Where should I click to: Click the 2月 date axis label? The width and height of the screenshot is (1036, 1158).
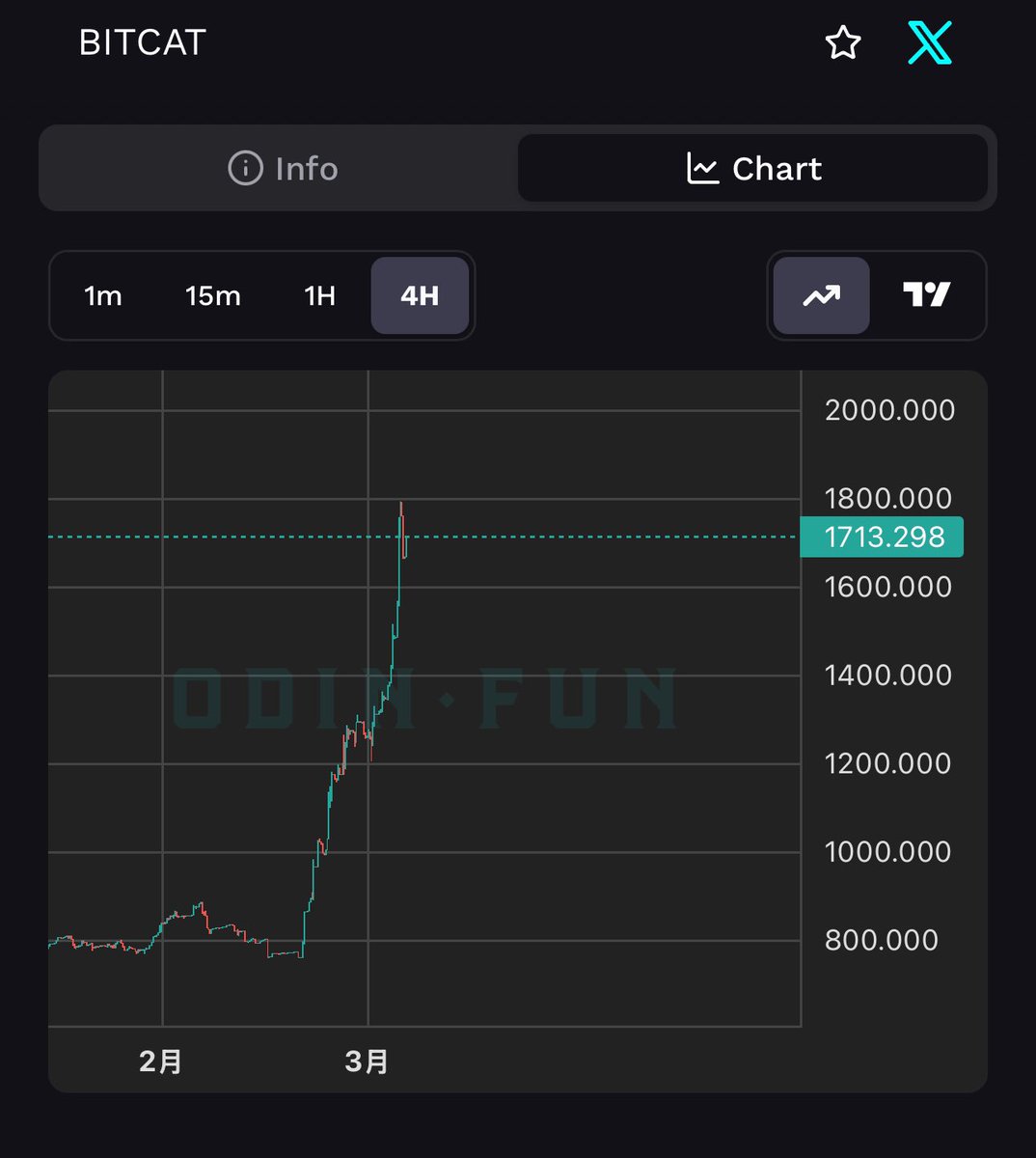click(x=161, y=1061)
